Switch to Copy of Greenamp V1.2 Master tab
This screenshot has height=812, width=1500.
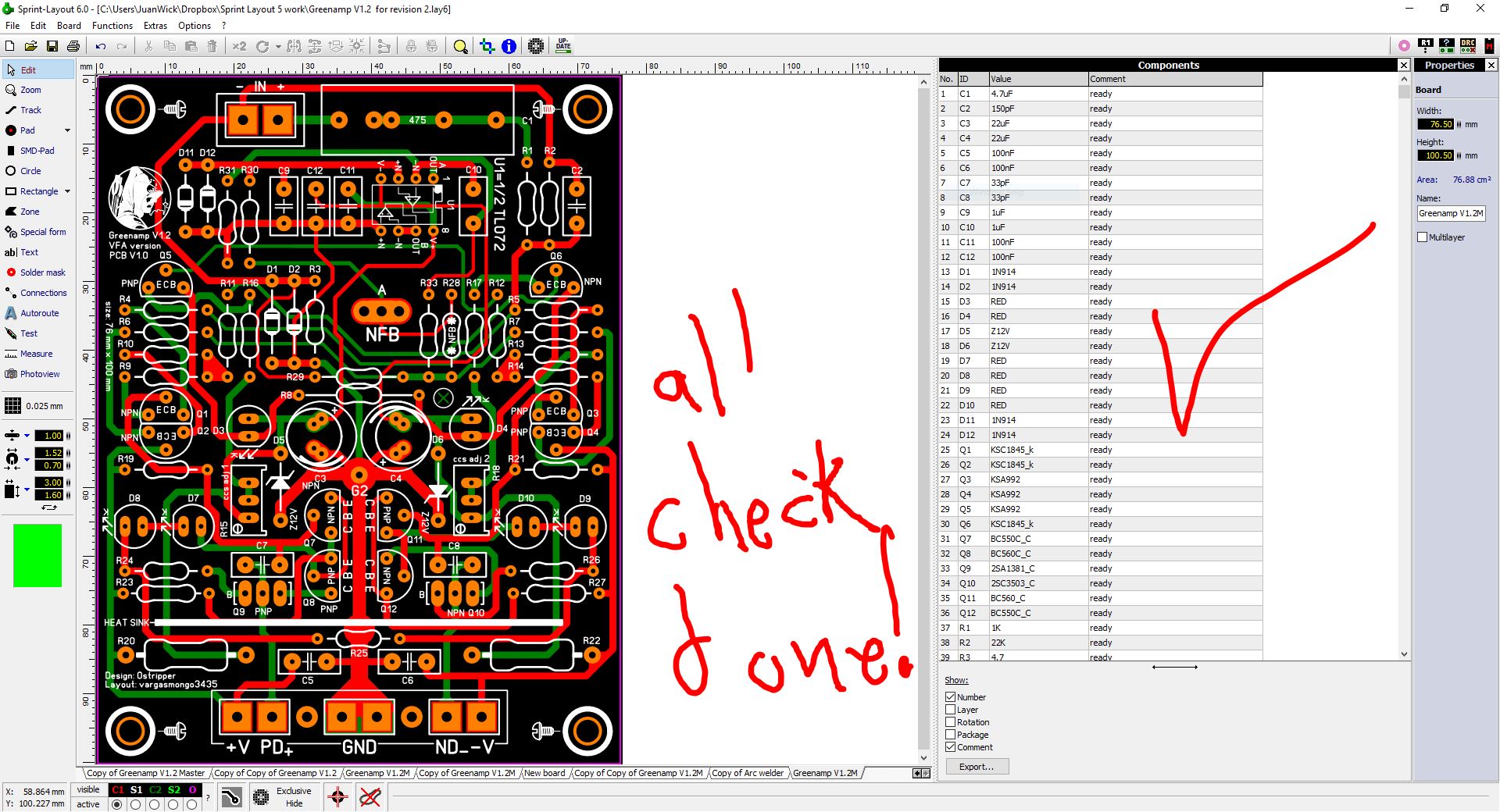pos(145,773)
